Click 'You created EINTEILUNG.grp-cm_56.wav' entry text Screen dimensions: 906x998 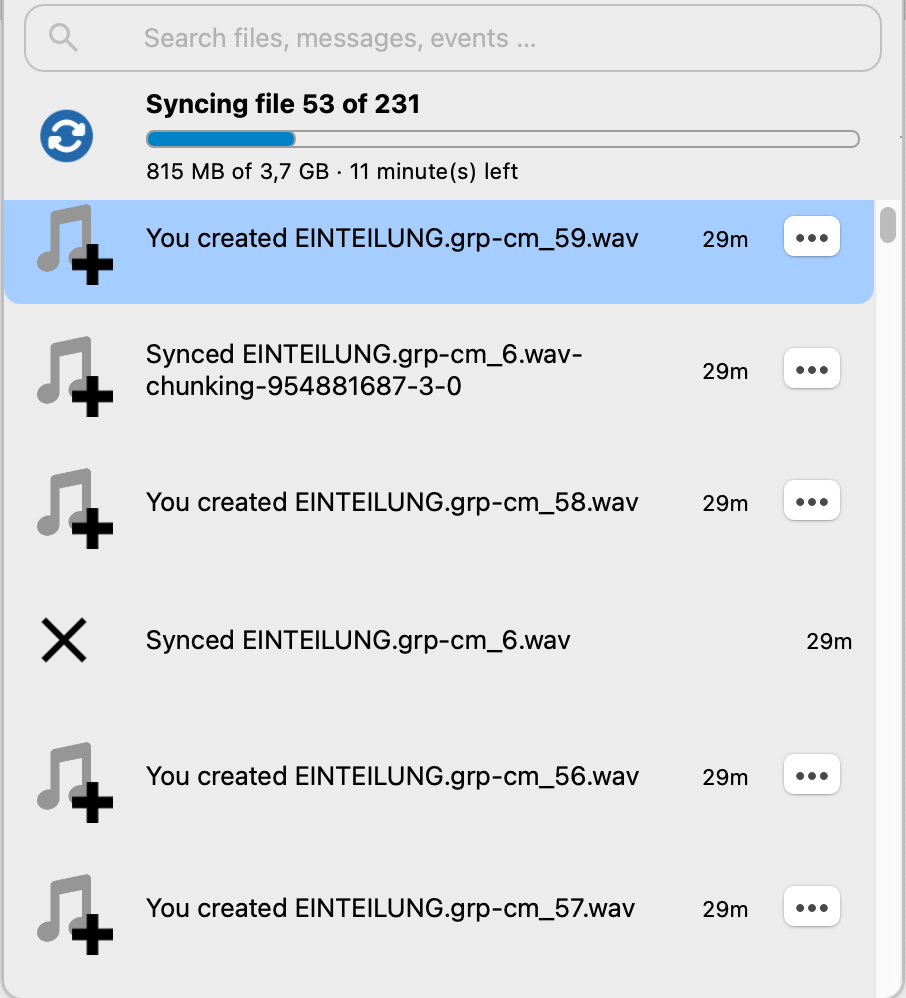[x=392, y=776]
